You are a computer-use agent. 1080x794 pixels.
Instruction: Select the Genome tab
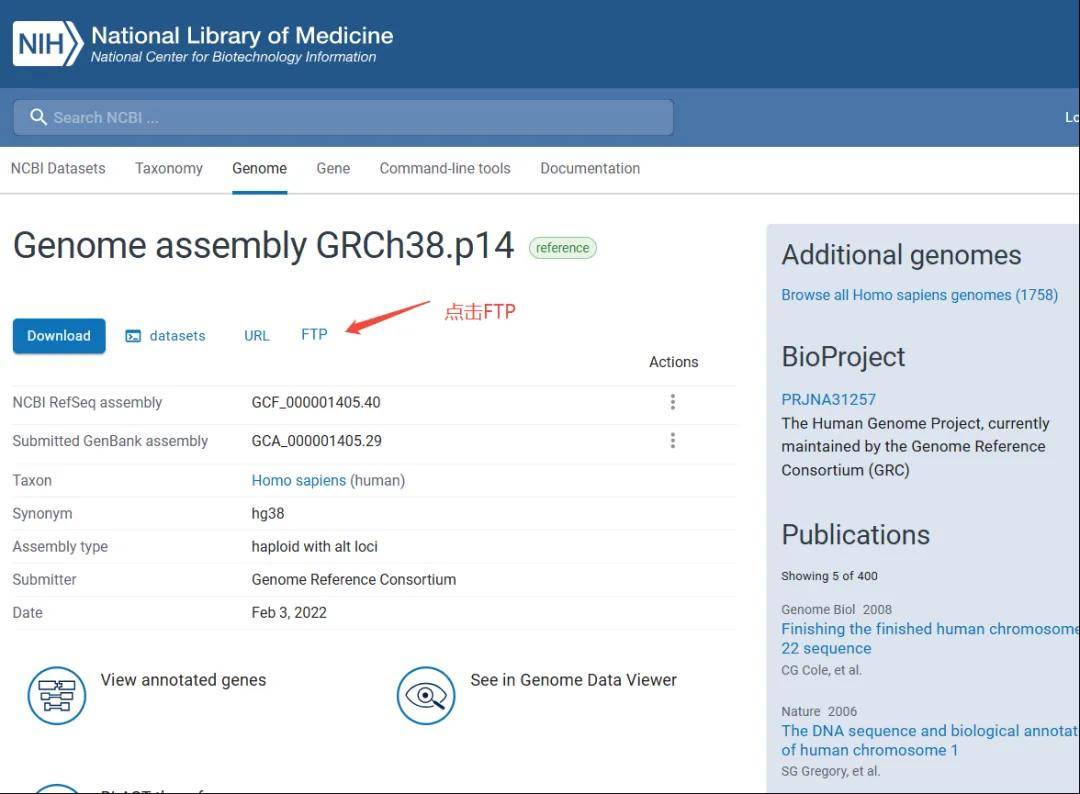[x=260, y=169]
